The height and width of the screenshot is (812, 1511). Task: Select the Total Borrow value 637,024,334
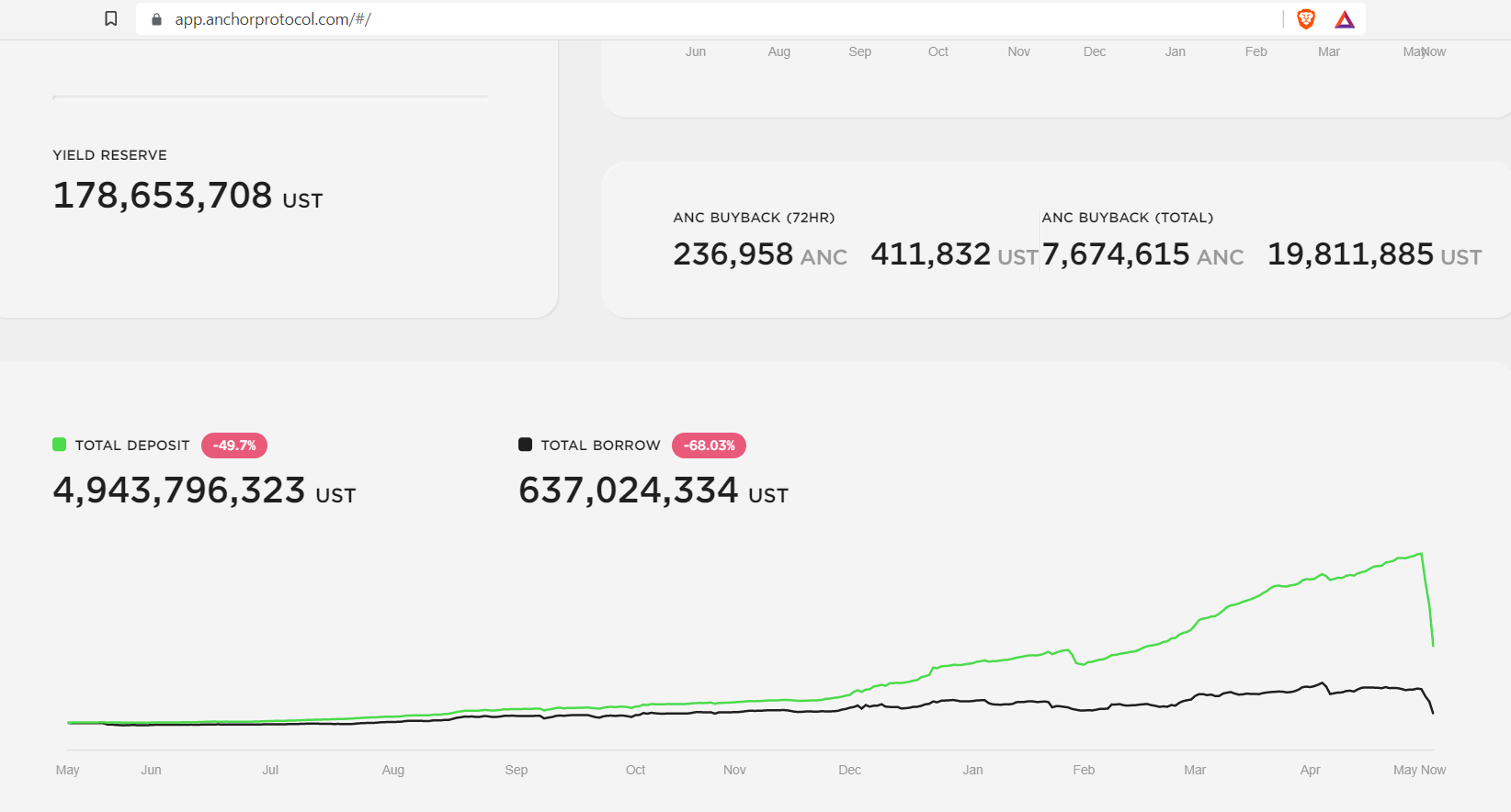click(x=629, y=491)
